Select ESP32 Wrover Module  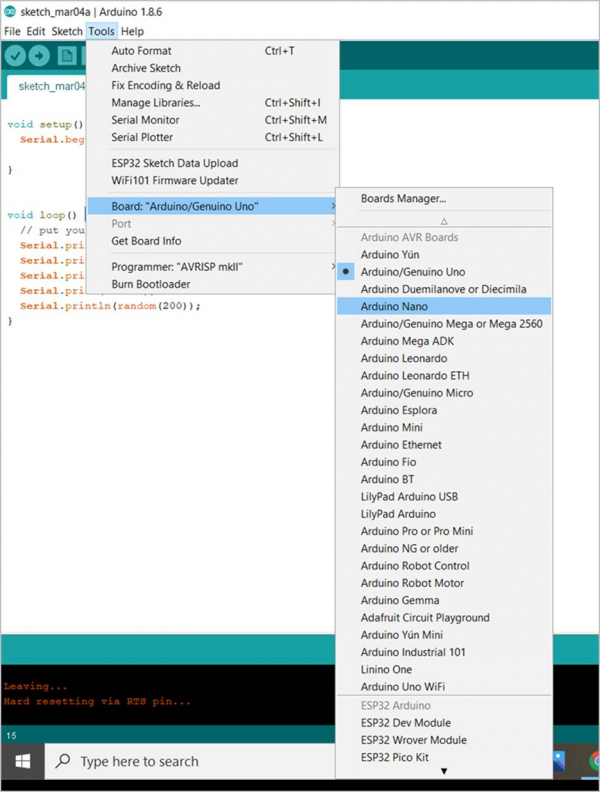coord(444,739)
